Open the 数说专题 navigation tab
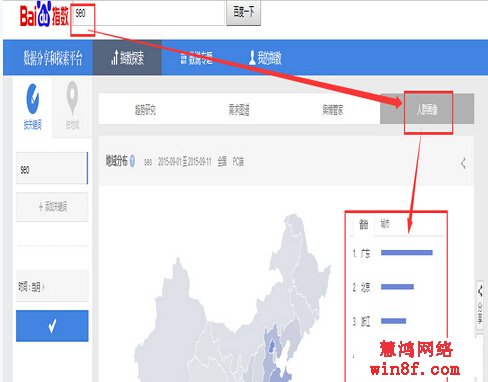This screenshot has width=488, height=382. coord(197,58)
